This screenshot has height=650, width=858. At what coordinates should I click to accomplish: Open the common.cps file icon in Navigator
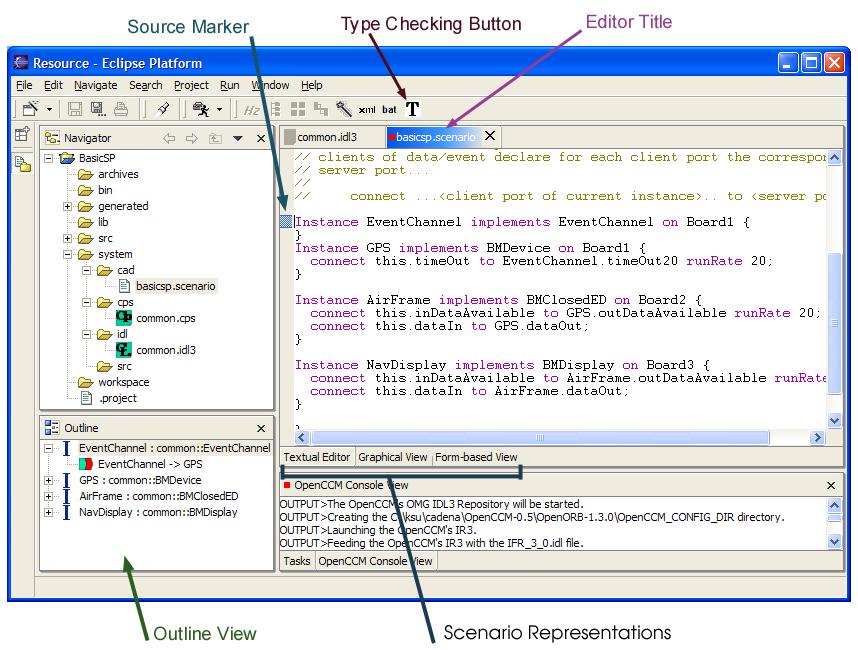pyautogui.click(x=124, y=318)
